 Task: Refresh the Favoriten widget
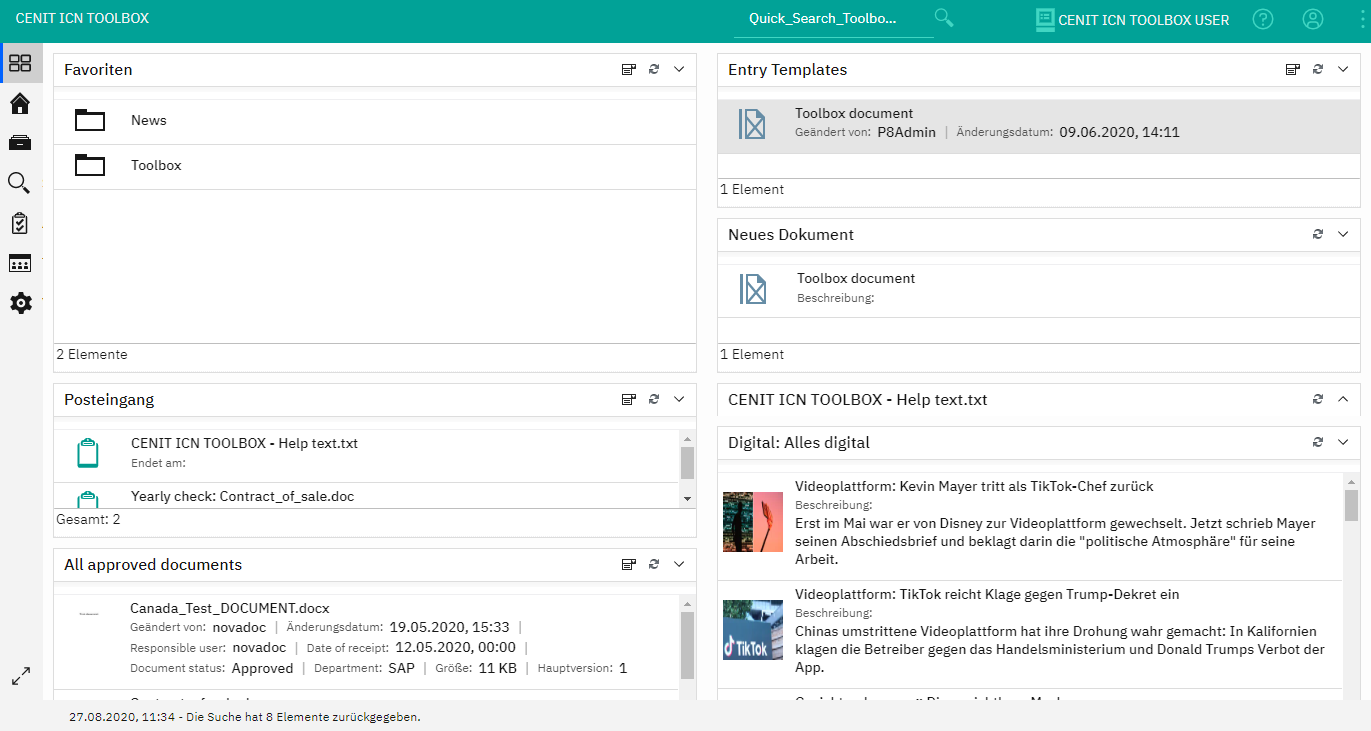(654, 69)
